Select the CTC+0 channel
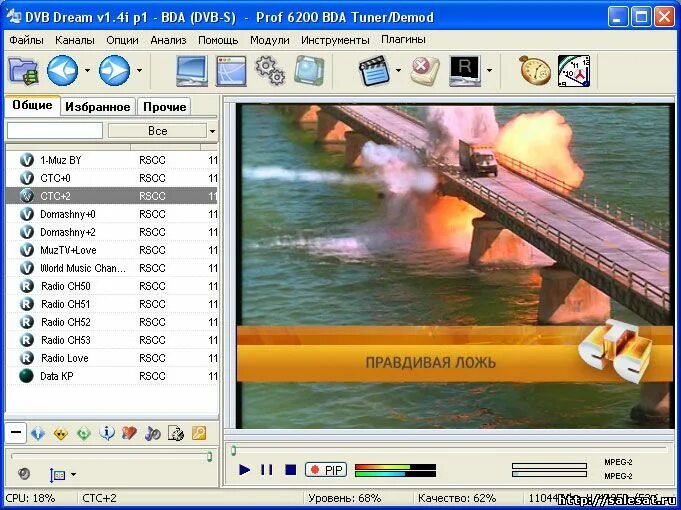The image size is (681, 510). point(112,178)
